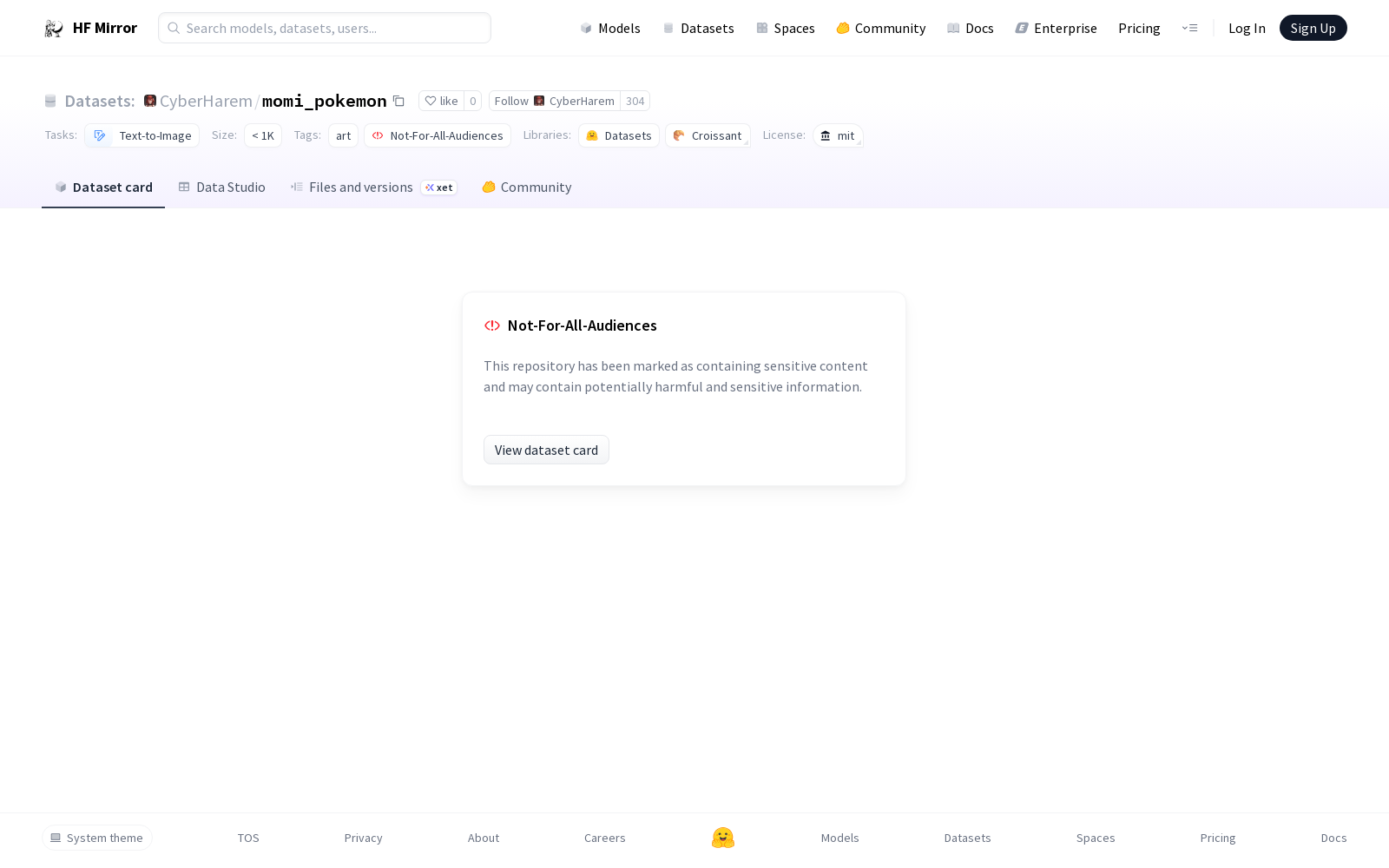The width and height of the screenshot is (1389, 868).
Task: Open Enterprise in the top navigation
Action: [1056, 28]
